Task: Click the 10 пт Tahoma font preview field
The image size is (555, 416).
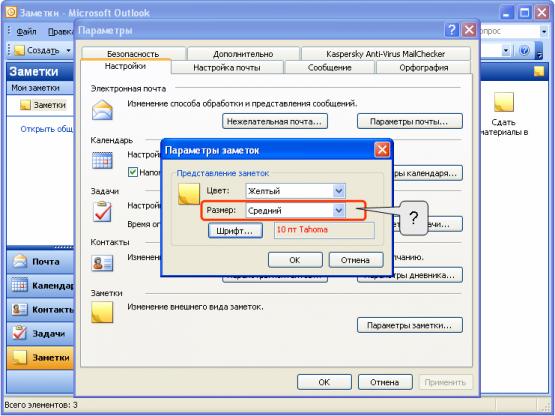Action: coord(324,230)
